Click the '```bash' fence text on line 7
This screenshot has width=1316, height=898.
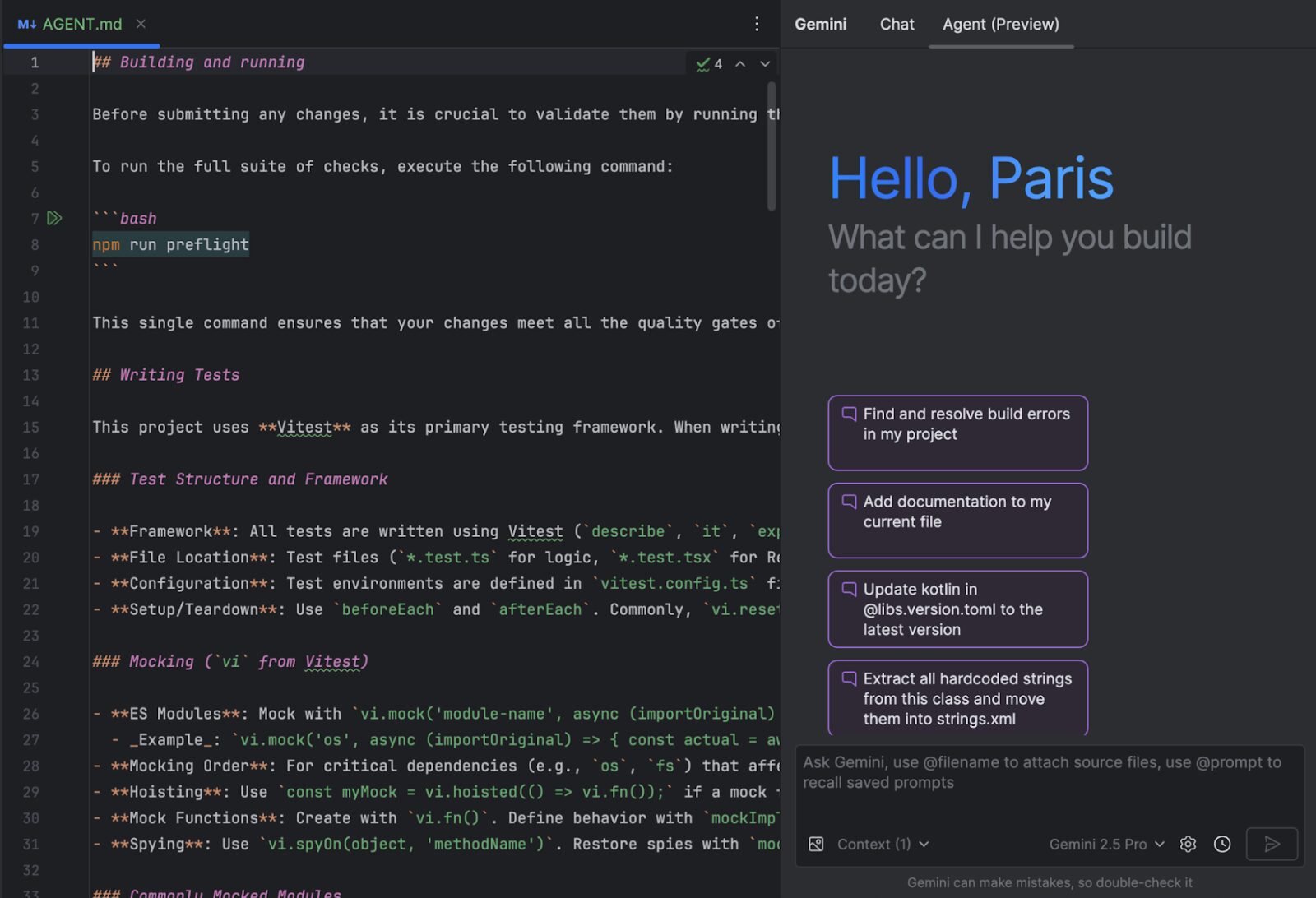tap(124, 219)
